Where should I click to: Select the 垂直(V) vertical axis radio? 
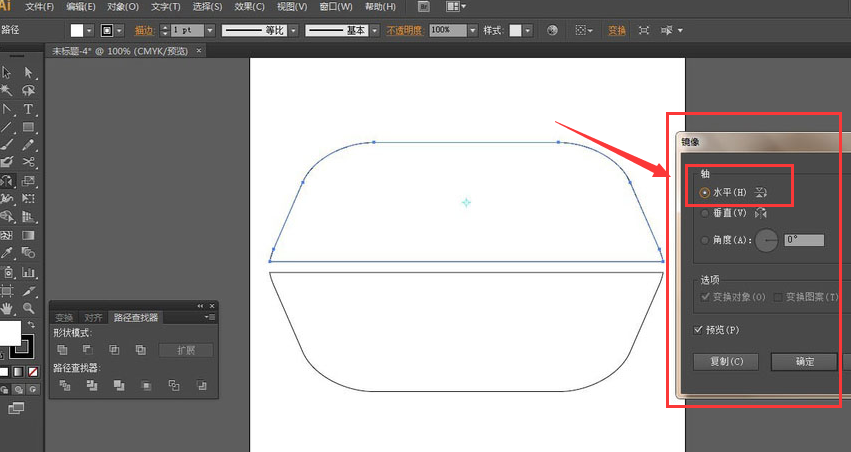[705, 213]
